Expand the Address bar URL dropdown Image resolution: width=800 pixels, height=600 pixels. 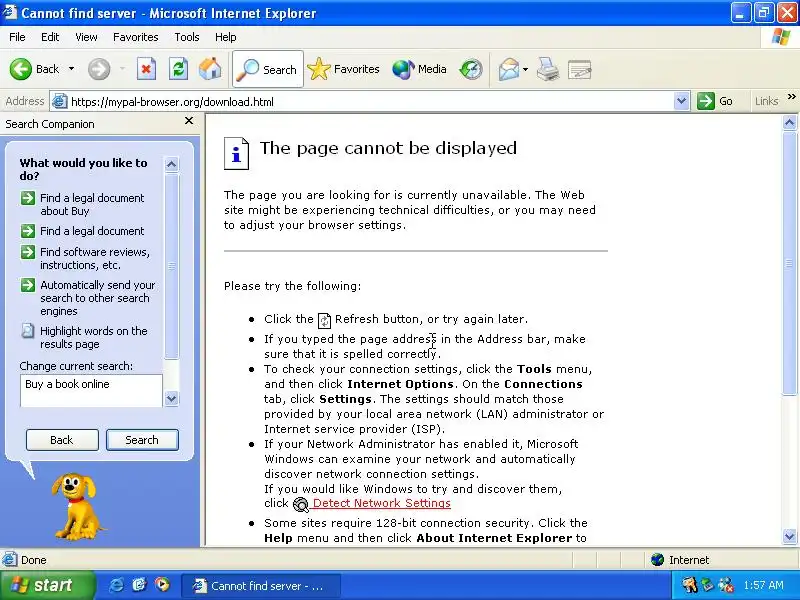coord(681,101)
